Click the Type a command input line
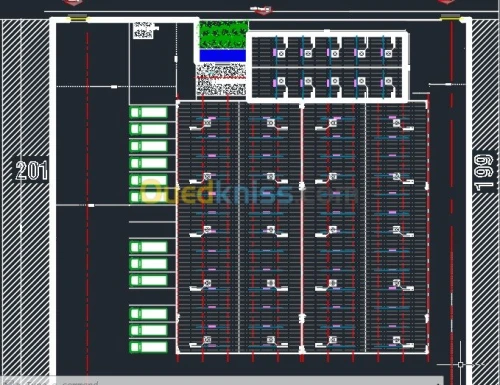500x385 pixels. pos(222,381)
